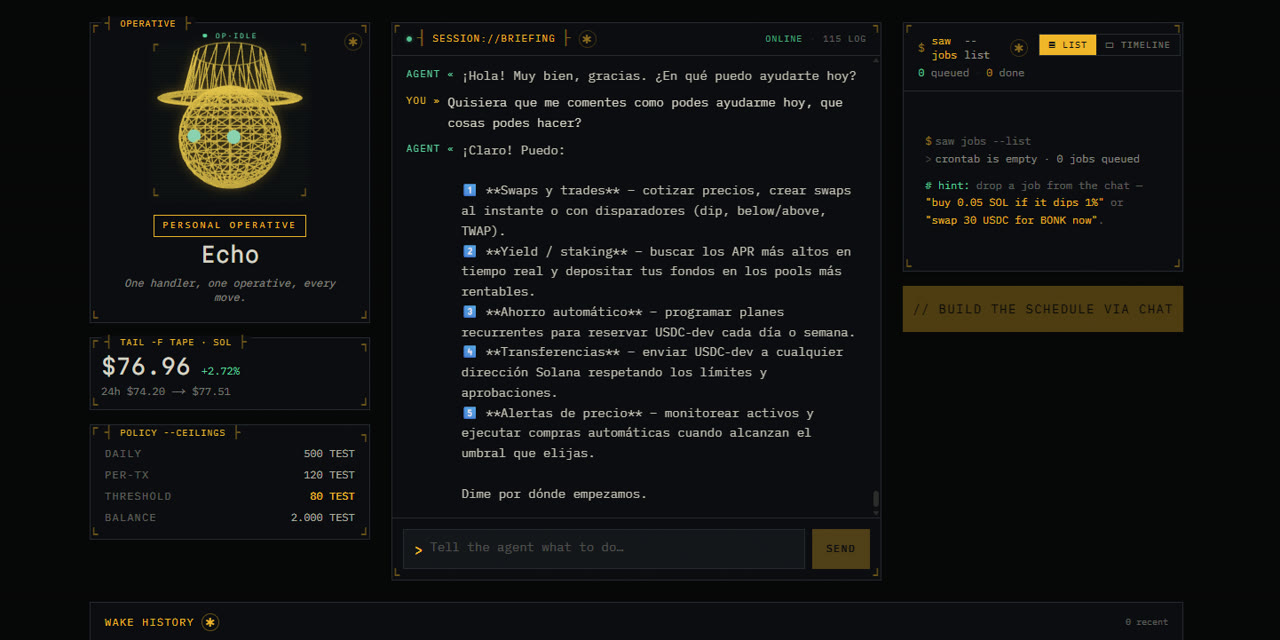Click the '0 queued' counter
Viewport: 1280px width, 640px height.
tap(943, 73)
